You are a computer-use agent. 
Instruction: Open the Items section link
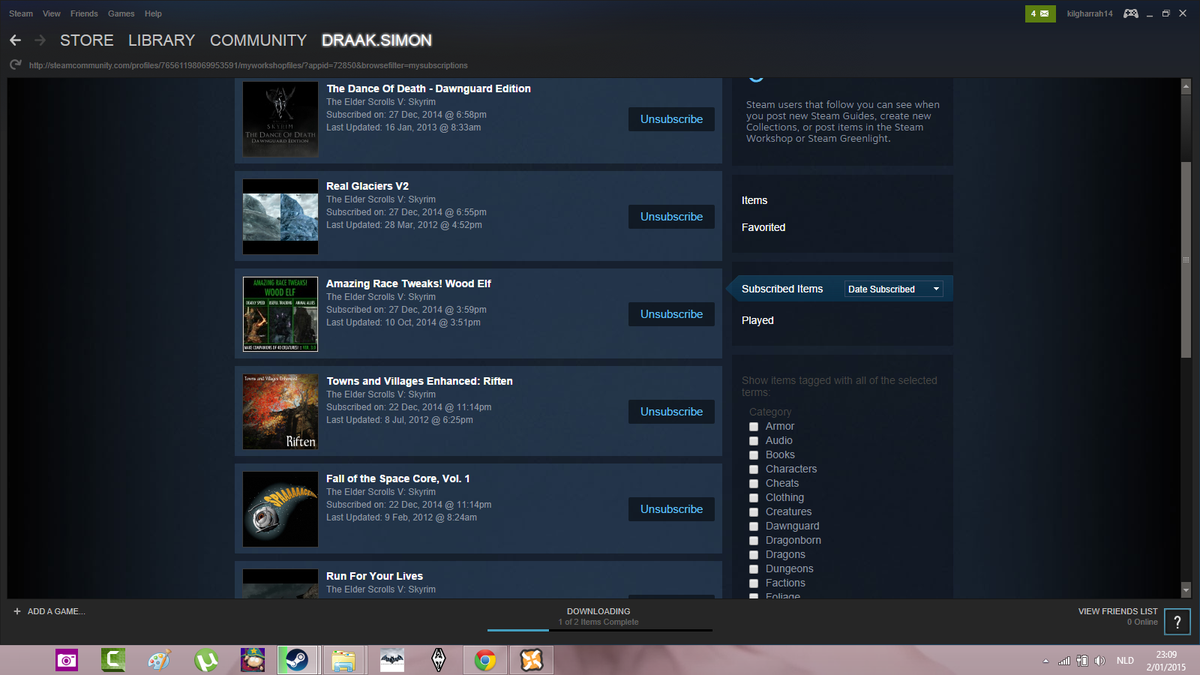coord(755,201)
